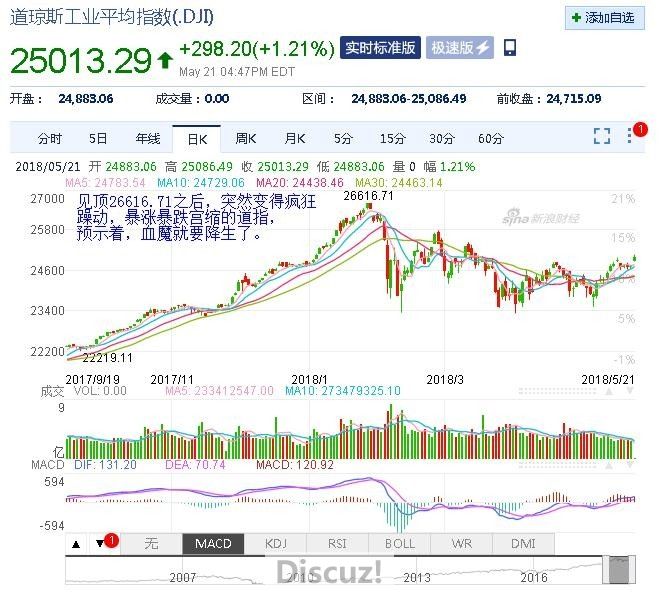Select the MACD indicator tab
659x596 pixels.
coord(213,544)
